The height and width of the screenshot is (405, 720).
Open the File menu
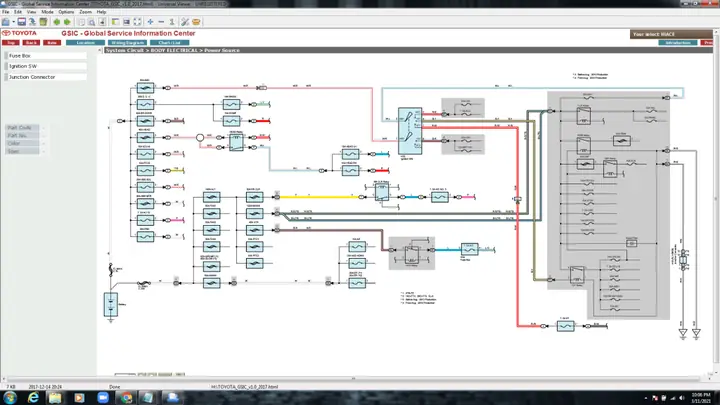(x=6, y=12)
